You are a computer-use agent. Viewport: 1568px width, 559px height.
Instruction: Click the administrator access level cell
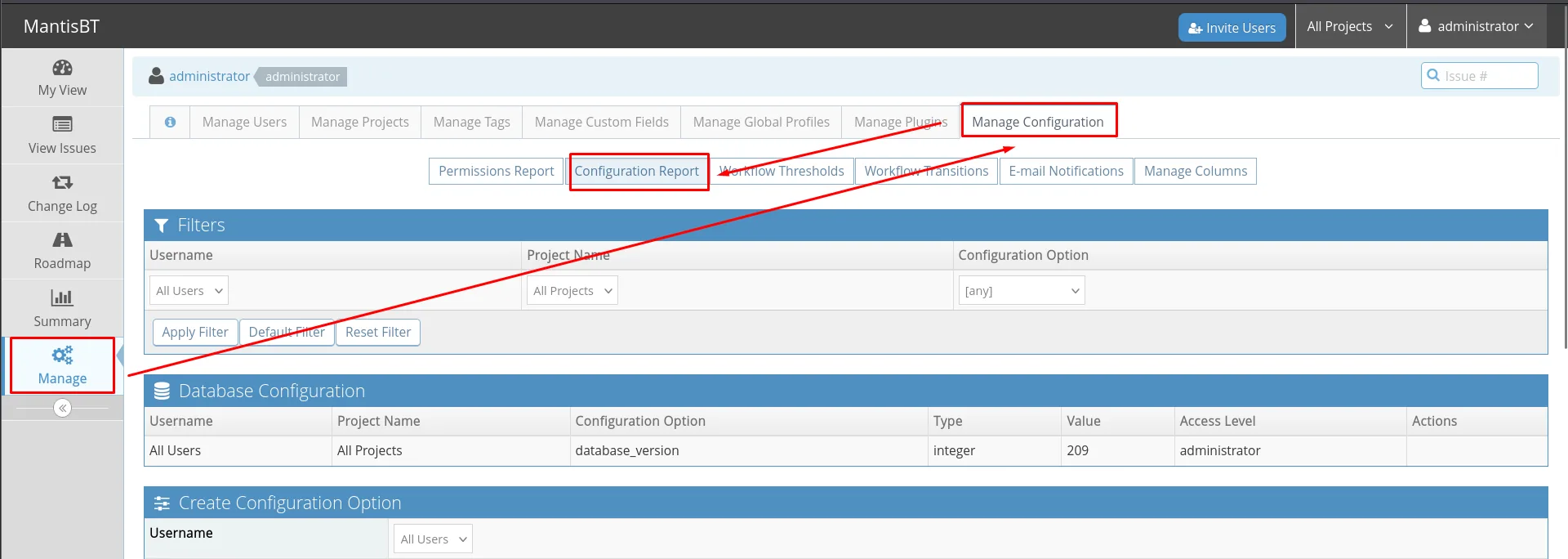pos(1290,451)
